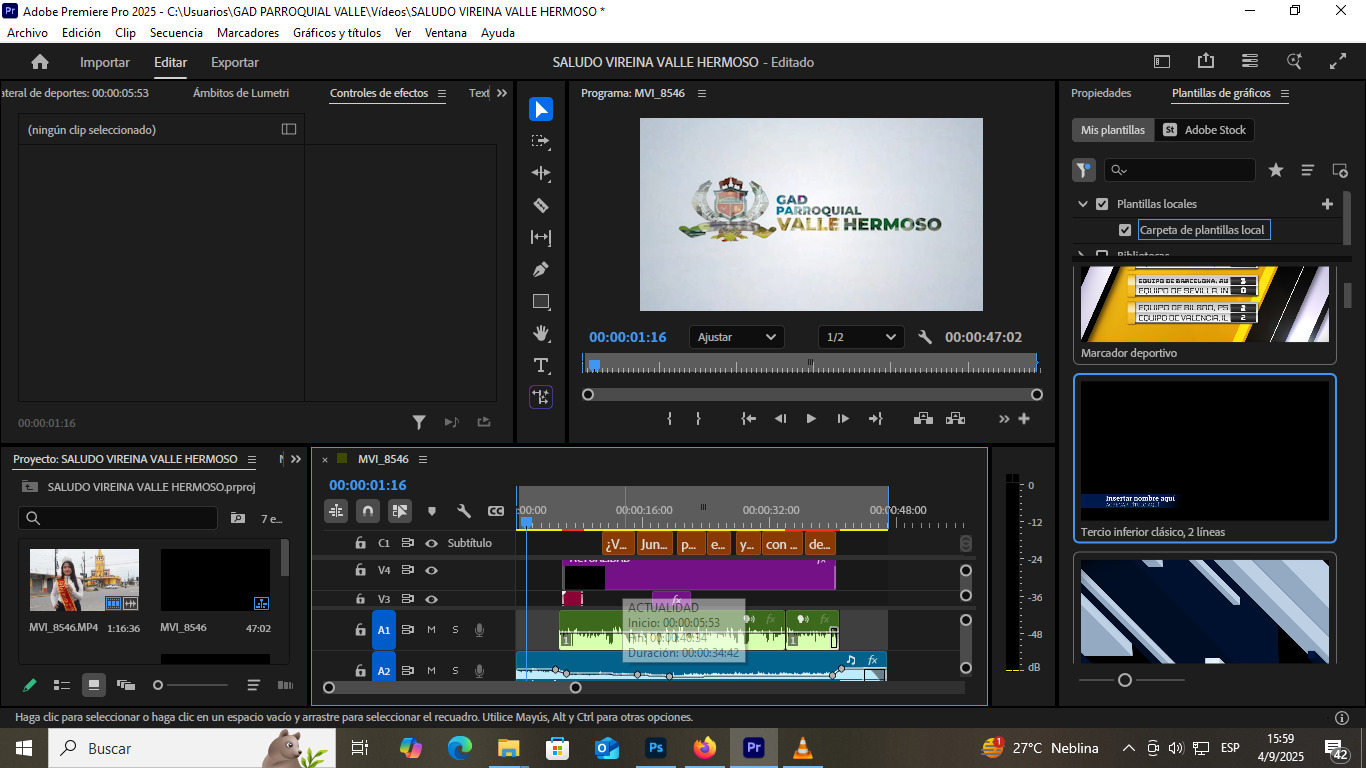Open timeline wrench display settings
The image size is (1366, 768).
(x=464, y=511)
